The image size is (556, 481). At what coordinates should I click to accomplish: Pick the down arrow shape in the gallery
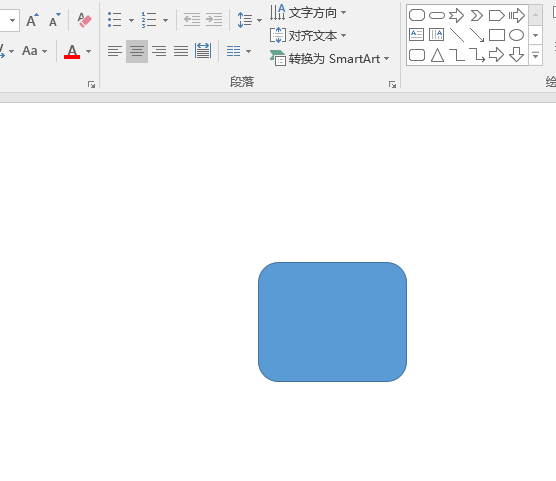coord(516,55)
